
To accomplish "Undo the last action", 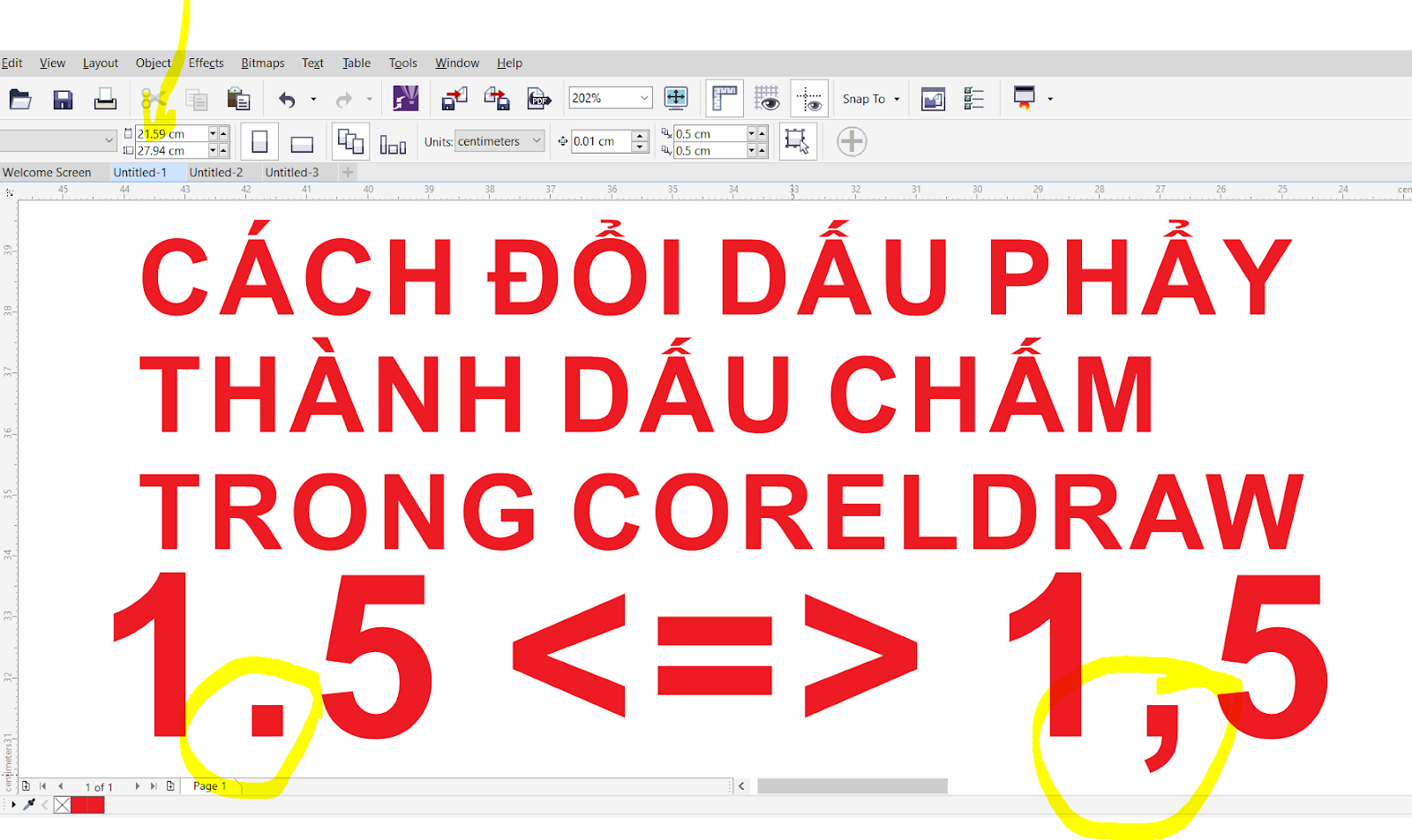I will point(287,99).
